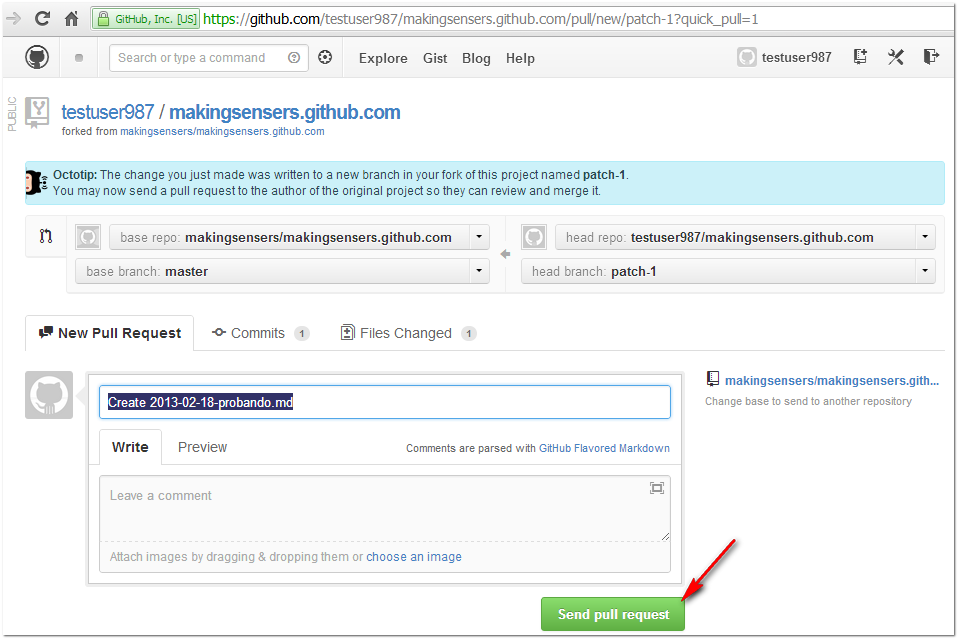Image resolution: width=958 pixels, height=639 pixels.
Task: Click the browser reload button
Action: [42, 18]
